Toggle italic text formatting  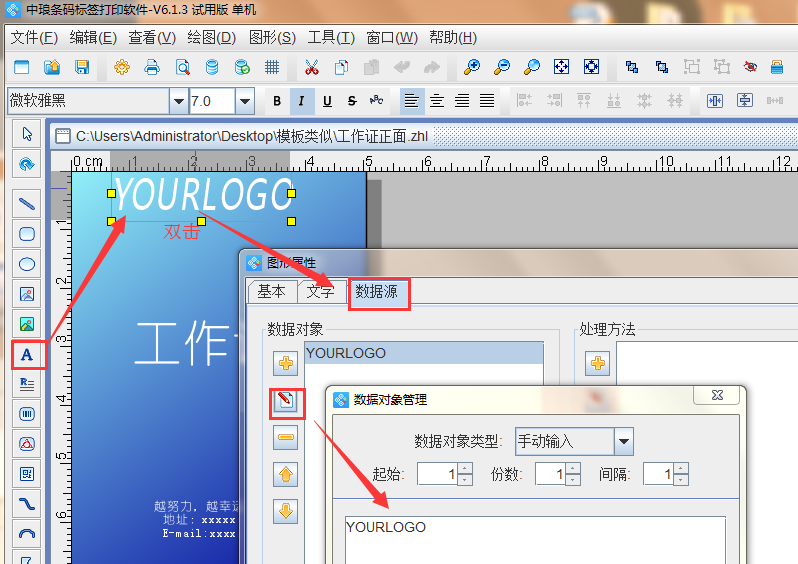301,101
